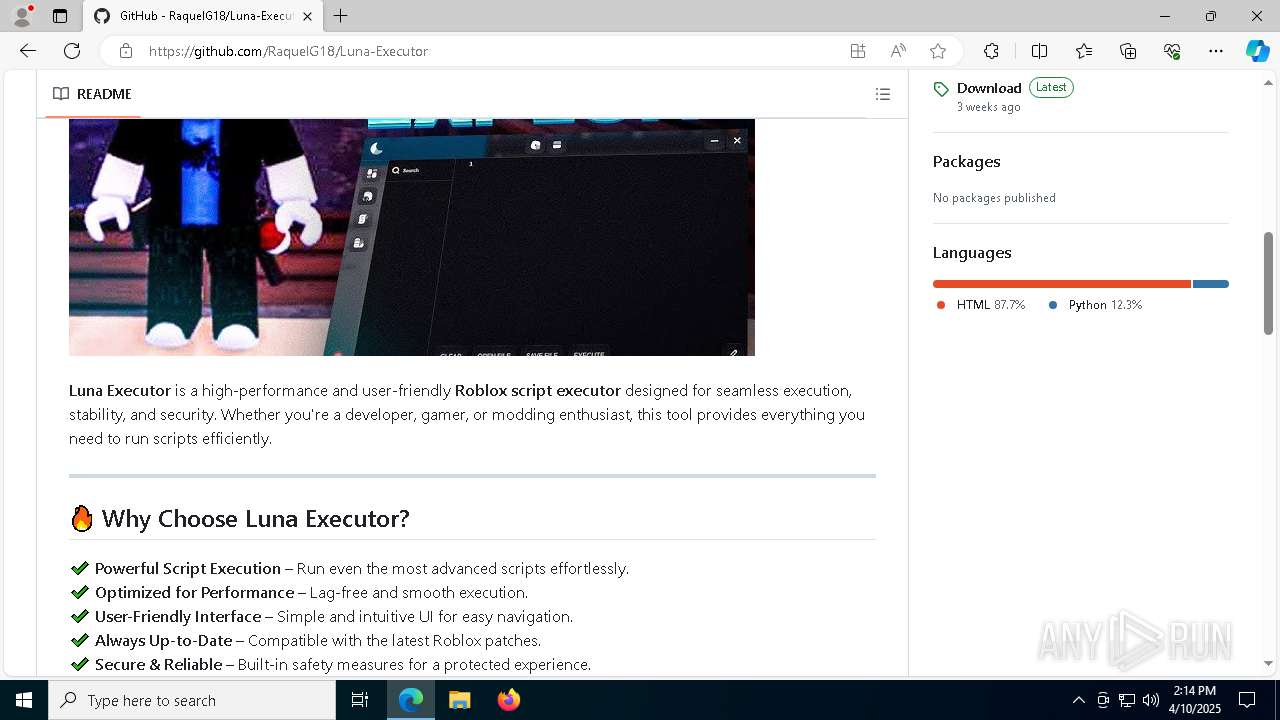Open the volume control tray icon
The image size is (1280, 720).
[x=1151, y=700]
